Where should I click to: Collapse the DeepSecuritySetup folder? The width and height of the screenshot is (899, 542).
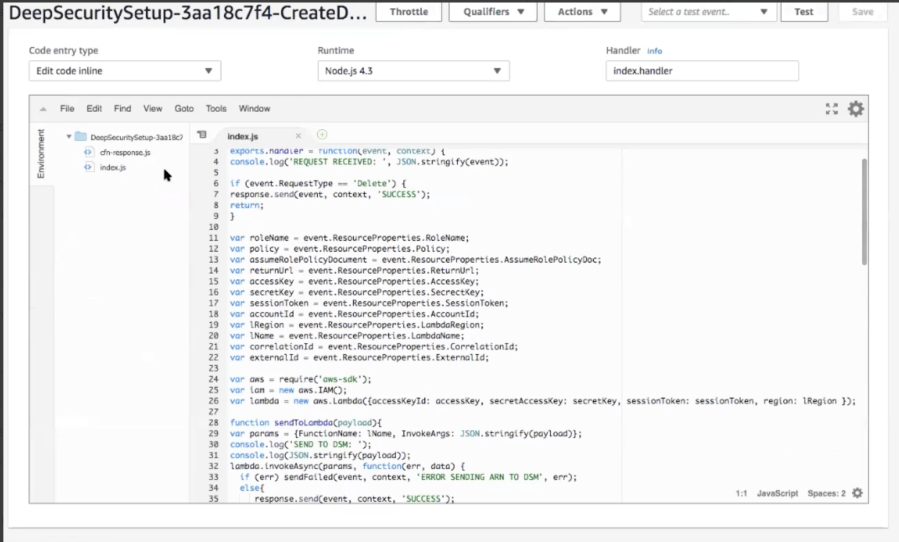[x=69, y=137]
